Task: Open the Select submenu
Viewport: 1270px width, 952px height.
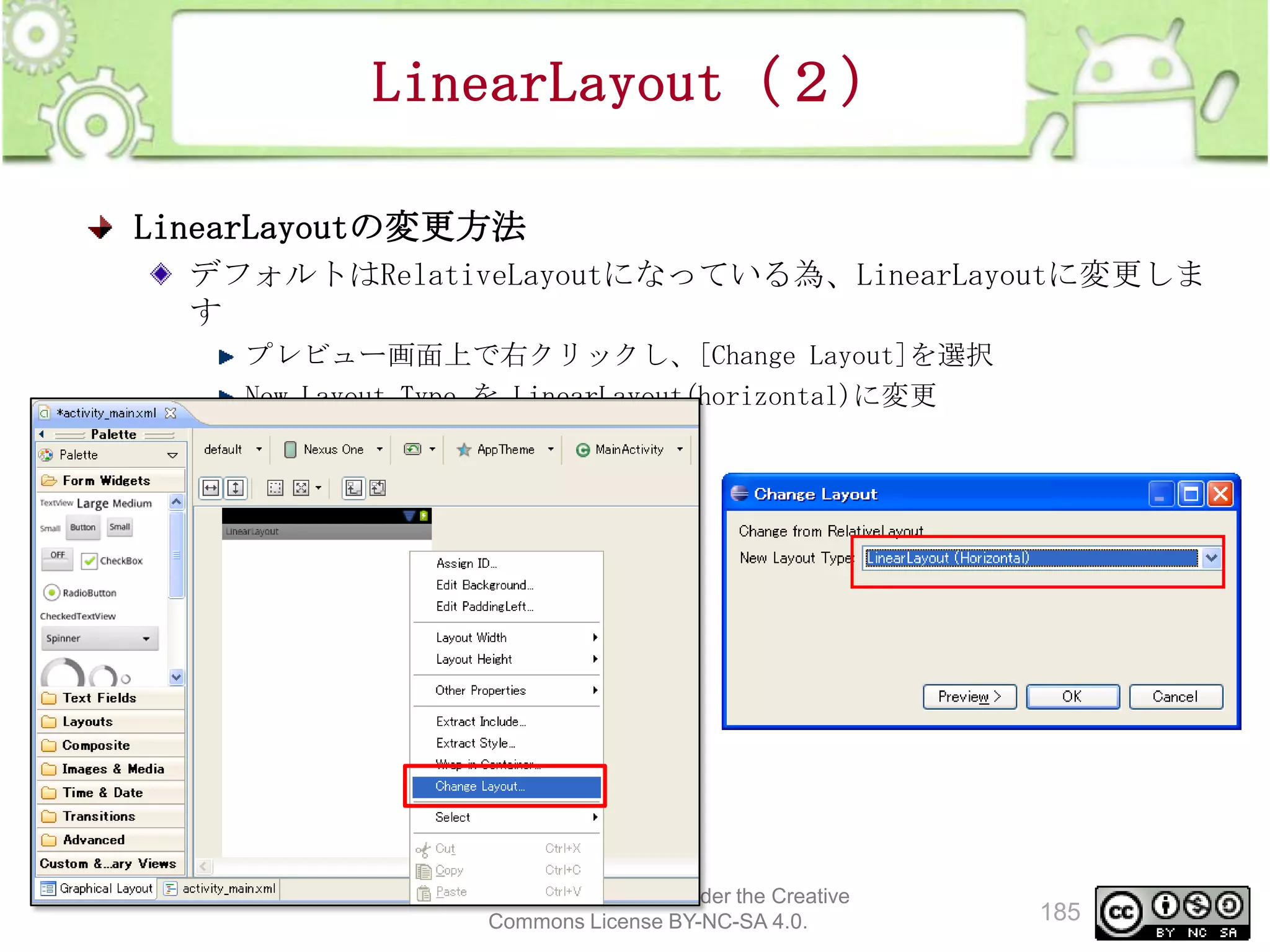Action: point(506,818)
